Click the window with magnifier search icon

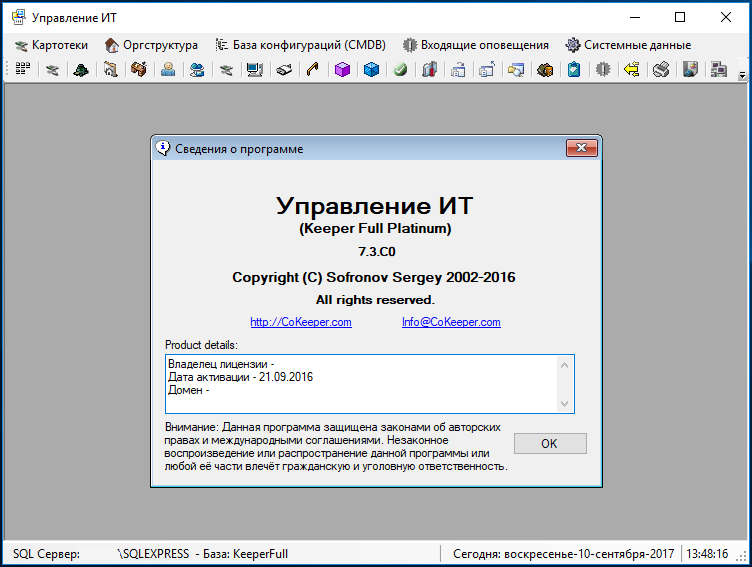tap(516, 70)
